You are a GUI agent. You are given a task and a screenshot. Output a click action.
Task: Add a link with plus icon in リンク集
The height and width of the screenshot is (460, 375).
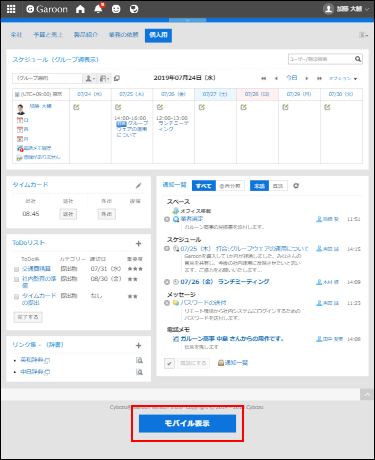(x=139, y=346)
